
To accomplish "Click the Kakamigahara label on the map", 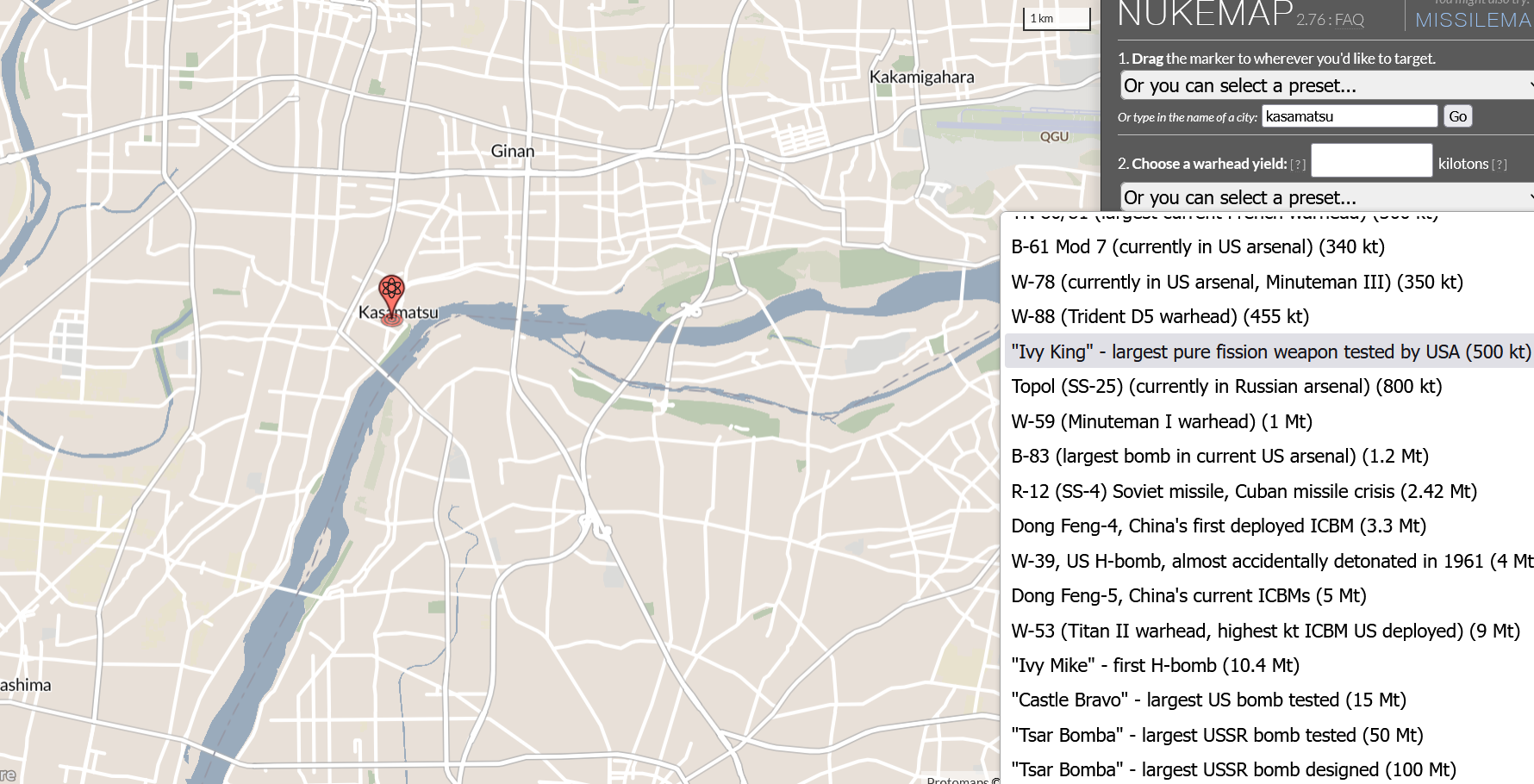I will click(922, 78).
